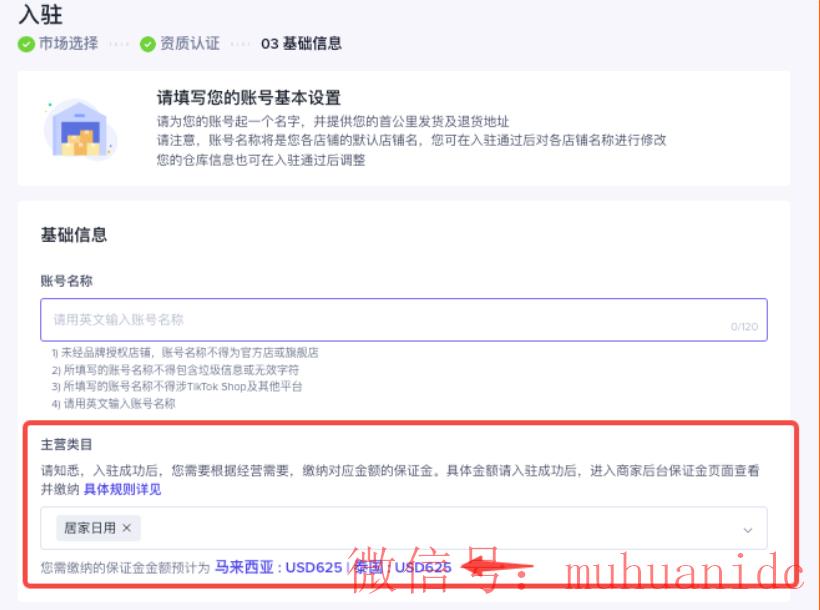The image size is (820, 610).
Task: Click the 账号名称 account name input field
Action: 400,318
